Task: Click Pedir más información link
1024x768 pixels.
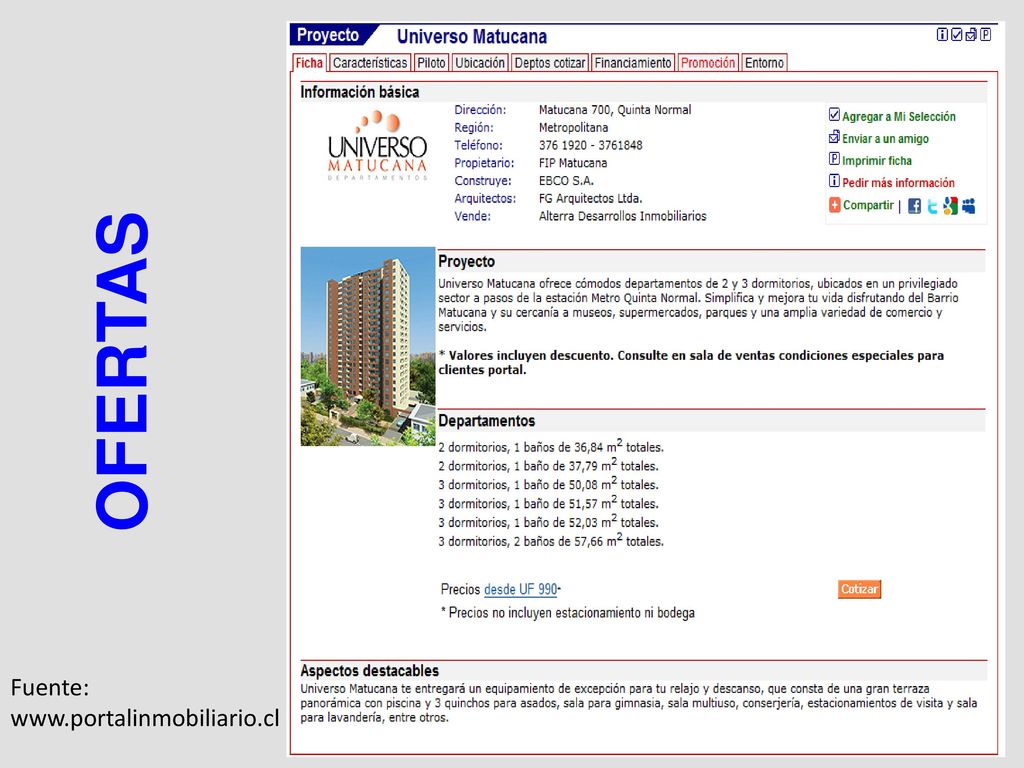Action: [x=898, y=183]
